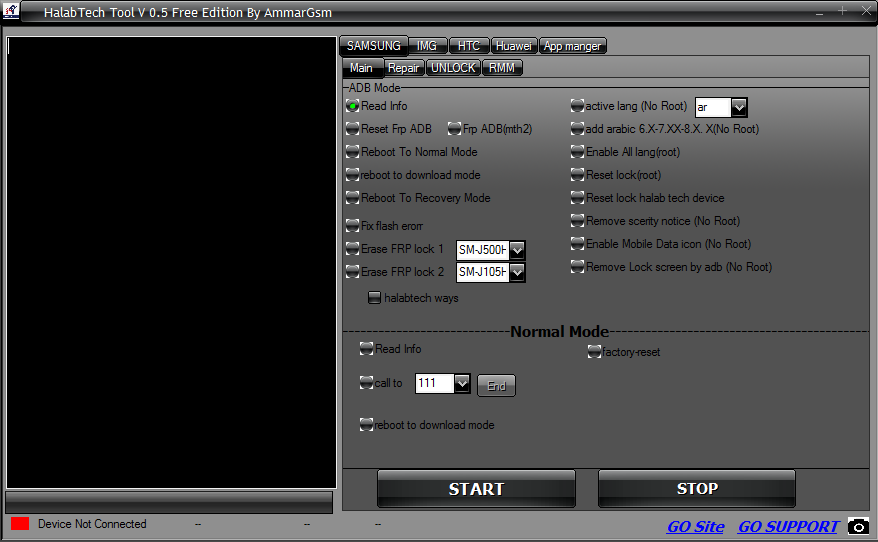Screen dimensions: 878x542
Task: Switch to the IMG tab
Action: (x=427, y=46)
